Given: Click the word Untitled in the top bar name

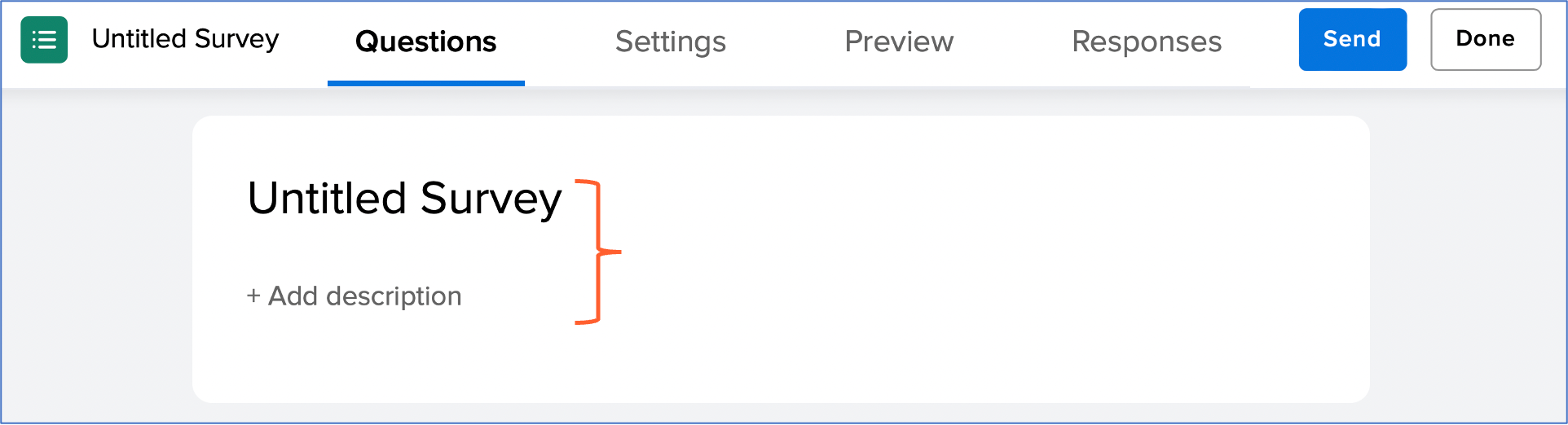Looking at the screenshot, I should [139, 39].
